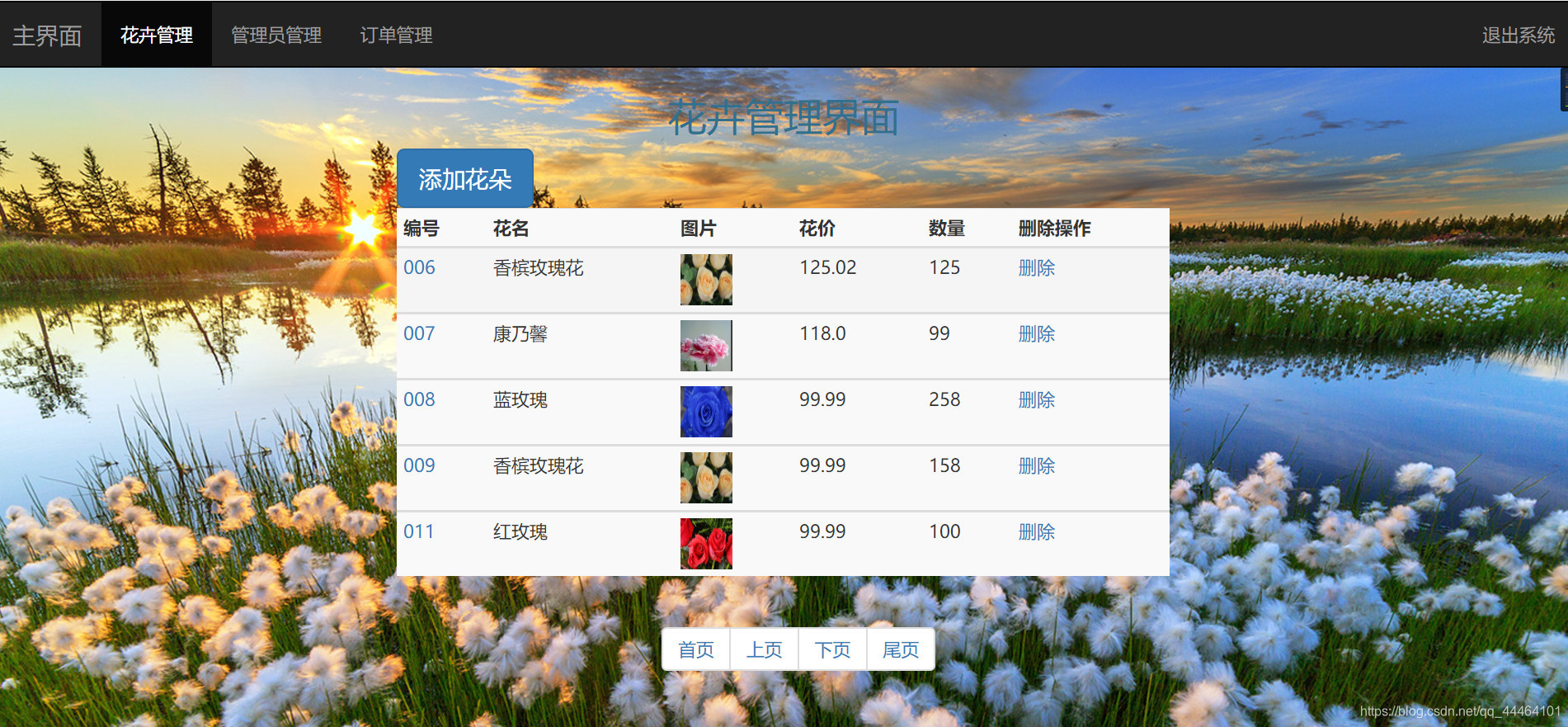1568x727 pixels.
Task: Go to next page with 下页
Action: [833, 649]
